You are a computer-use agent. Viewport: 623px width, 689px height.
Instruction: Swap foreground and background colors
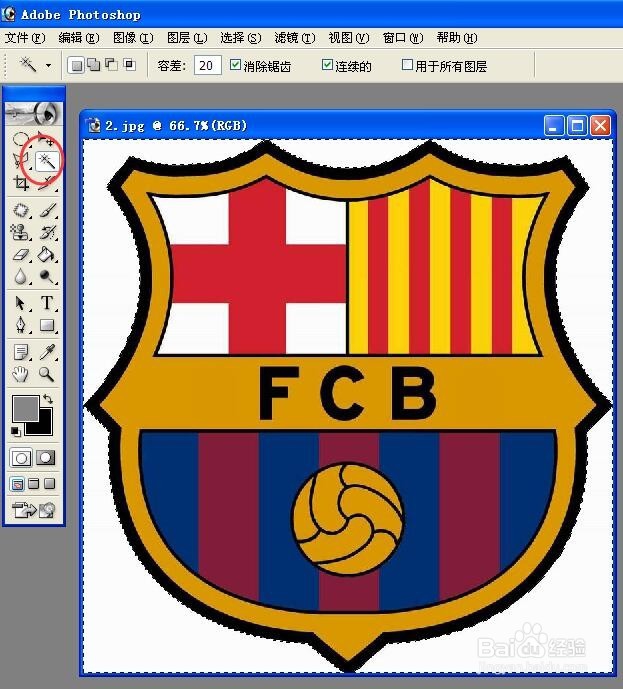[48, 399]
